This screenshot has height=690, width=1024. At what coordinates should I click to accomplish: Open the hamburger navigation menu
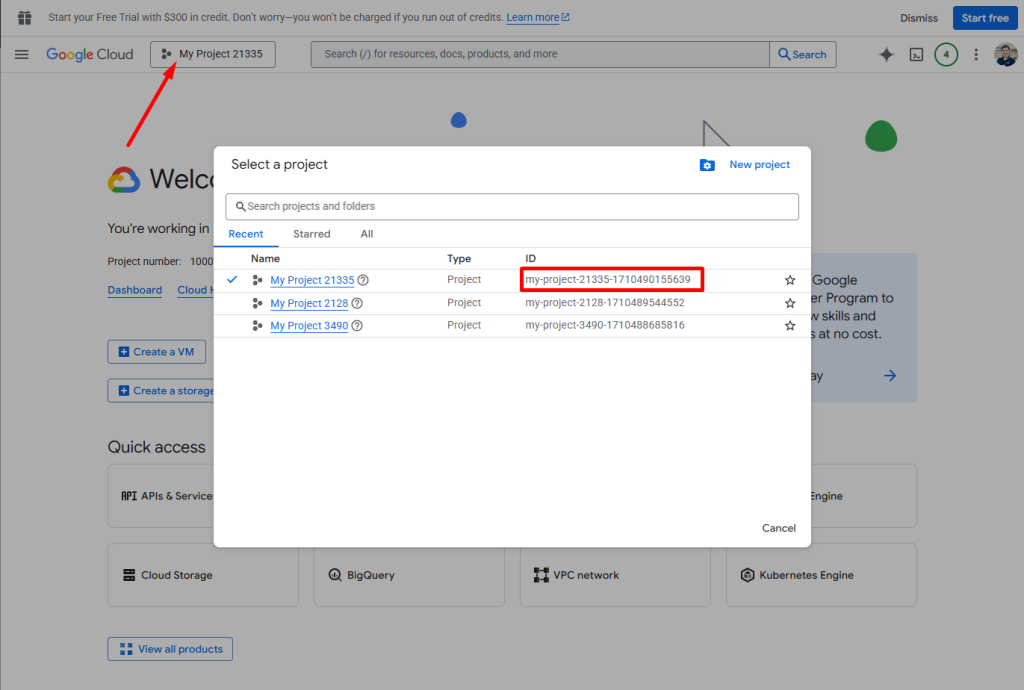[22, 54]
